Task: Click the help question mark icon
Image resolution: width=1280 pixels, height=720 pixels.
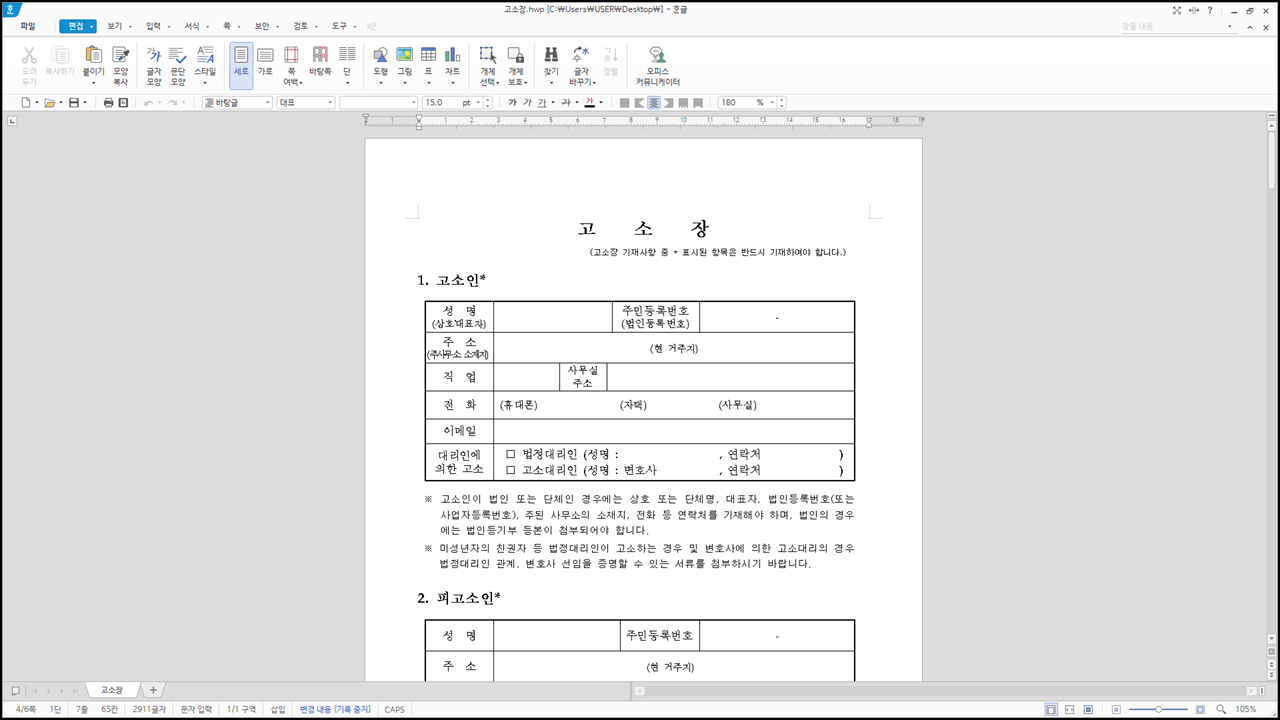Action: point(1209,10)
